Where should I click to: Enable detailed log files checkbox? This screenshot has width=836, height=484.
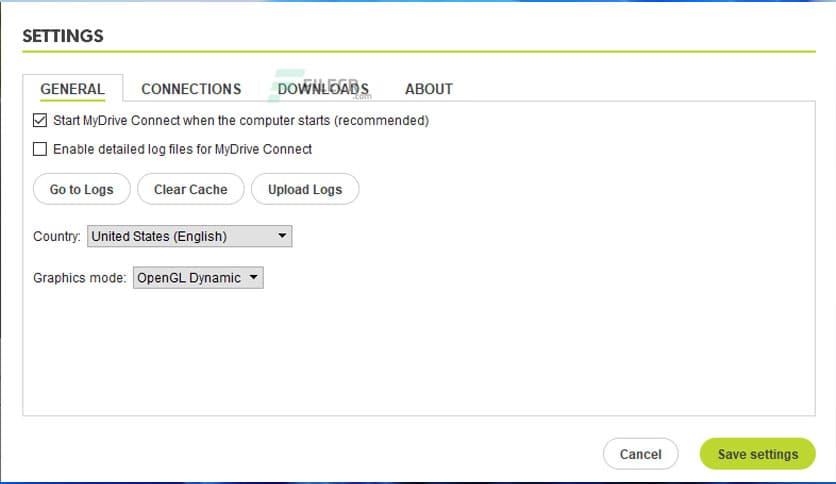pos(40,149)
